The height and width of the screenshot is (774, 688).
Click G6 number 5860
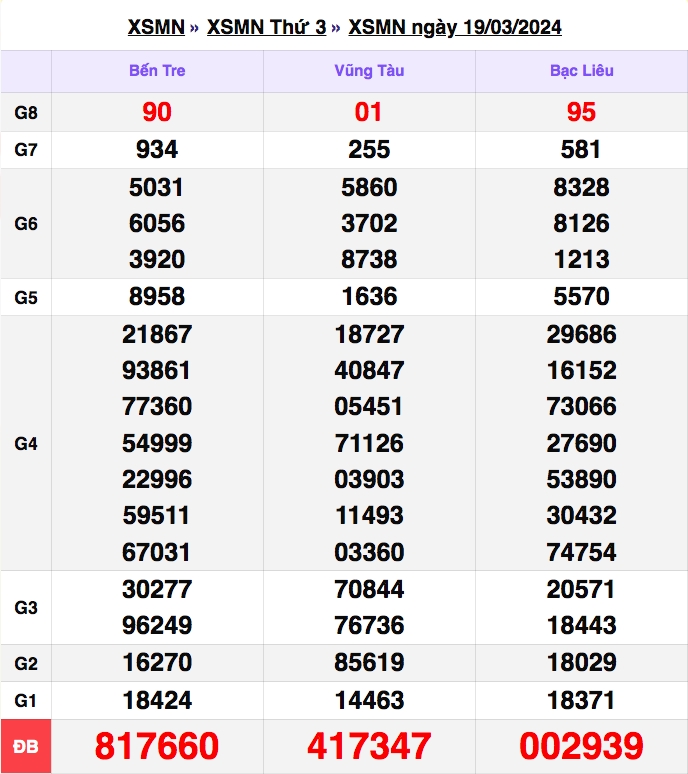(x=369, y=188)
